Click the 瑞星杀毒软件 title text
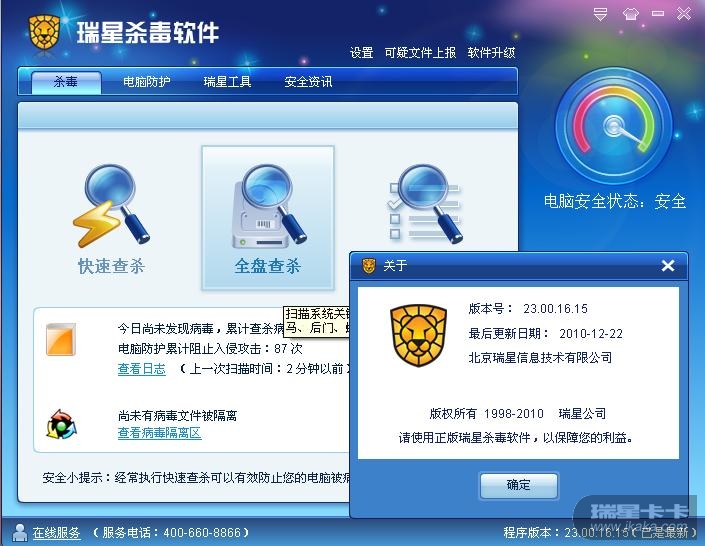The image size is (705, 546). point(147,32)
